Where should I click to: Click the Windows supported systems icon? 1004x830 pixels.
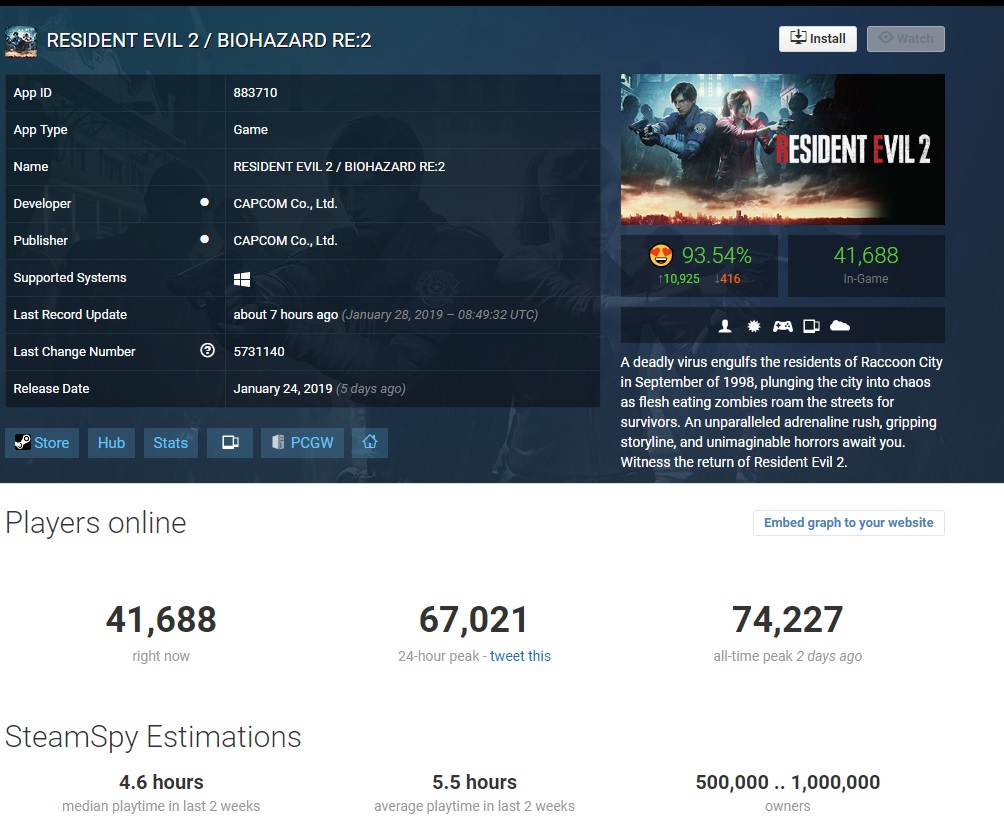tap(242, 278)
